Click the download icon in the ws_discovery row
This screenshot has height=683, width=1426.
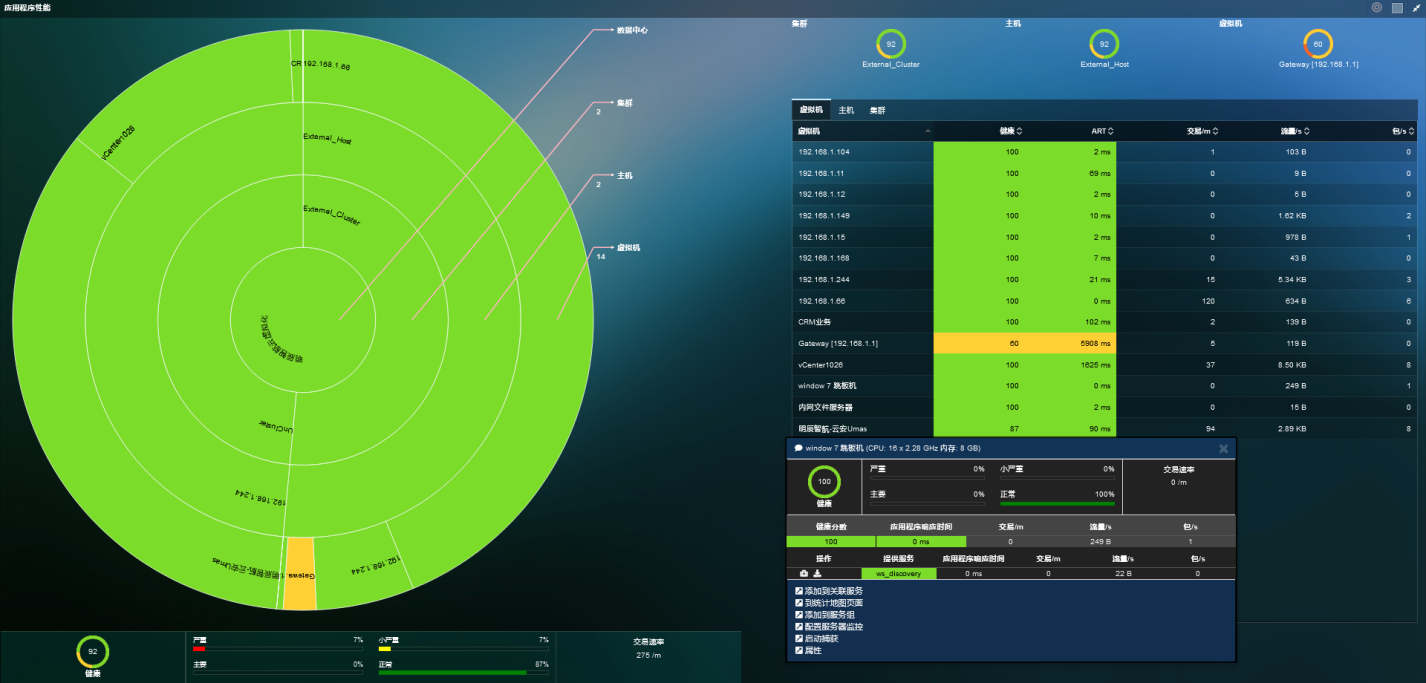pos(817,573)
